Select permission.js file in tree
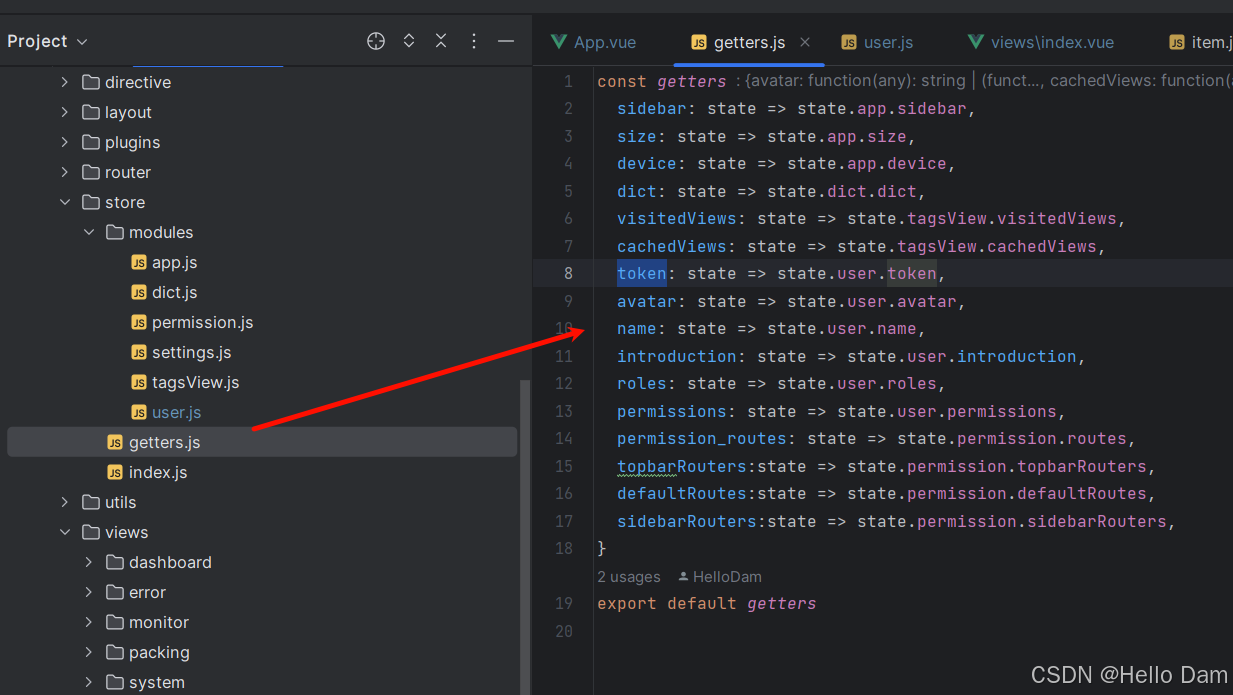 pos(202,322)
